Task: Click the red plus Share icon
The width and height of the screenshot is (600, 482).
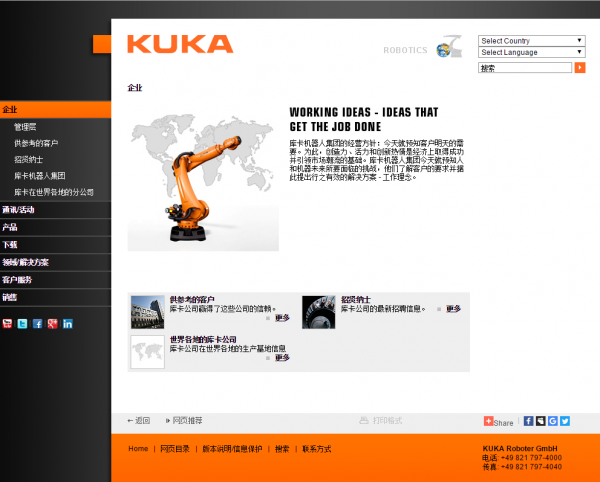Action: (x=488, y=421)
